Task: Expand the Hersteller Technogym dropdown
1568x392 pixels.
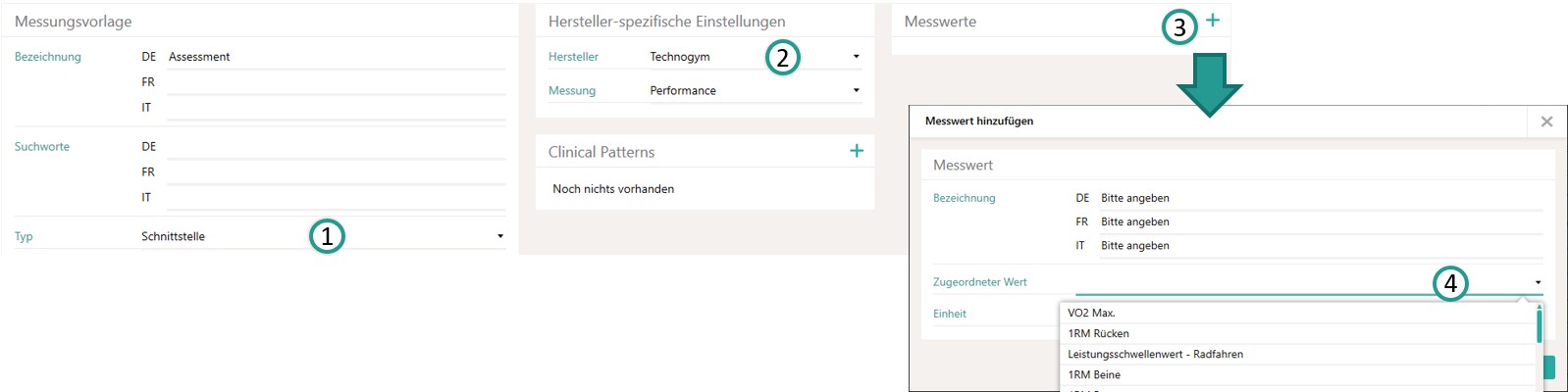Action: point(755,57)
